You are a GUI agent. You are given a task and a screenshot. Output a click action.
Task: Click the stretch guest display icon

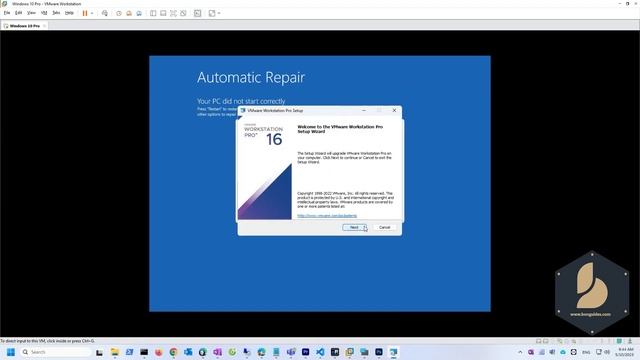point(212,13)
